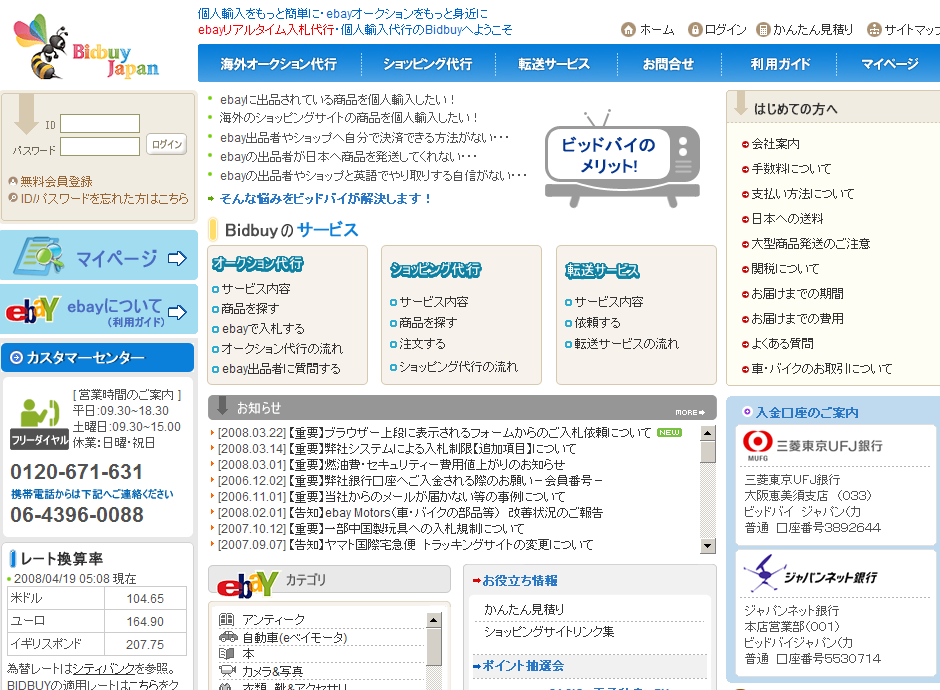The height and width of the screenshot is (690, 940).
Task: Open 会社案内 in はじめての方へ
Action: coord(775,144)
